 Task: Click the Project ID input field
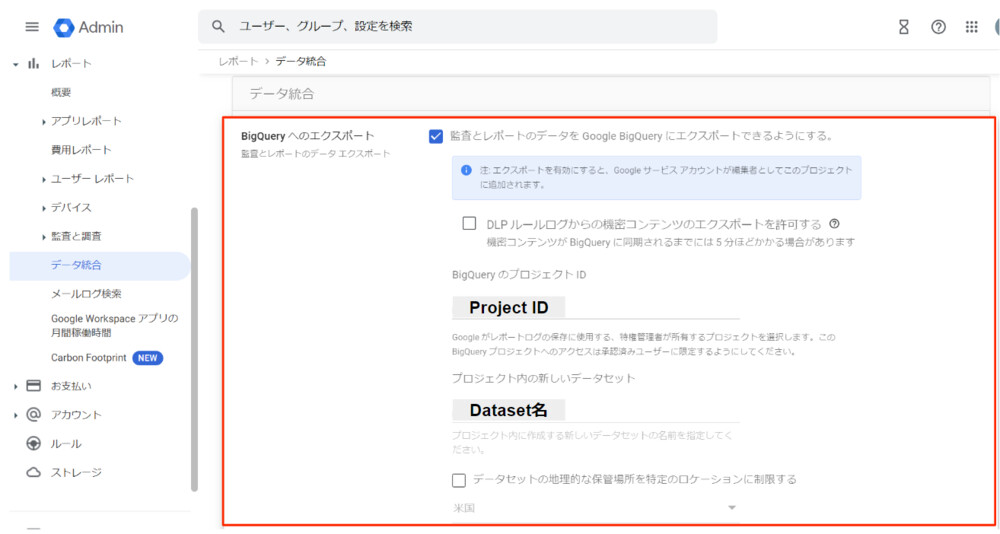click(x=596, y=308)
